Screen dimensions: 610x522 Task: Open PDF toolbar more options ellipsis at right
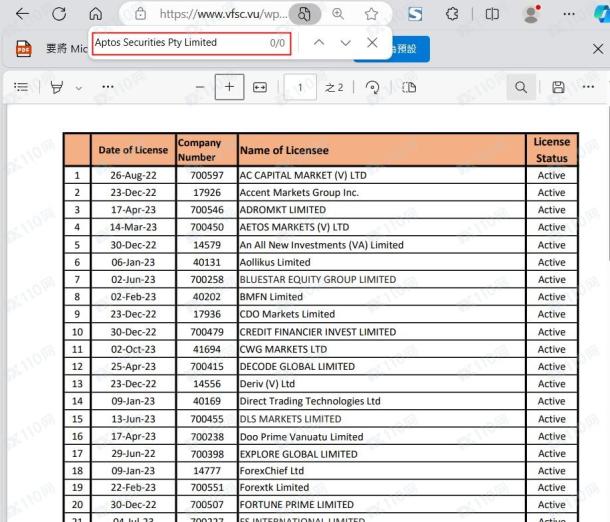[588, 87]
